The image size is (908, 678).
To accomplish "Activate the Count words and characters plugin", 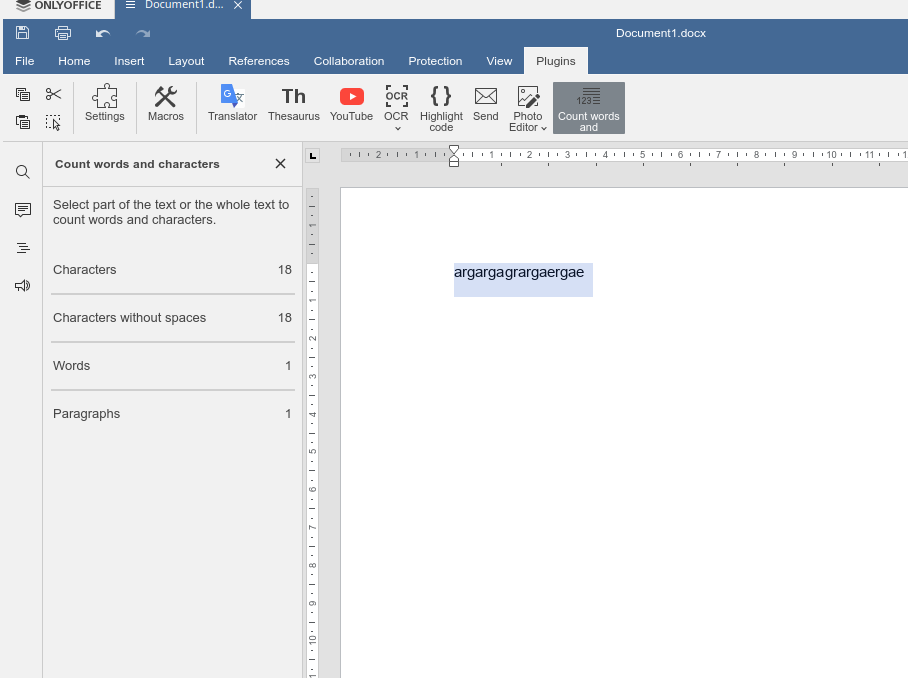I will tap(588, 105).
